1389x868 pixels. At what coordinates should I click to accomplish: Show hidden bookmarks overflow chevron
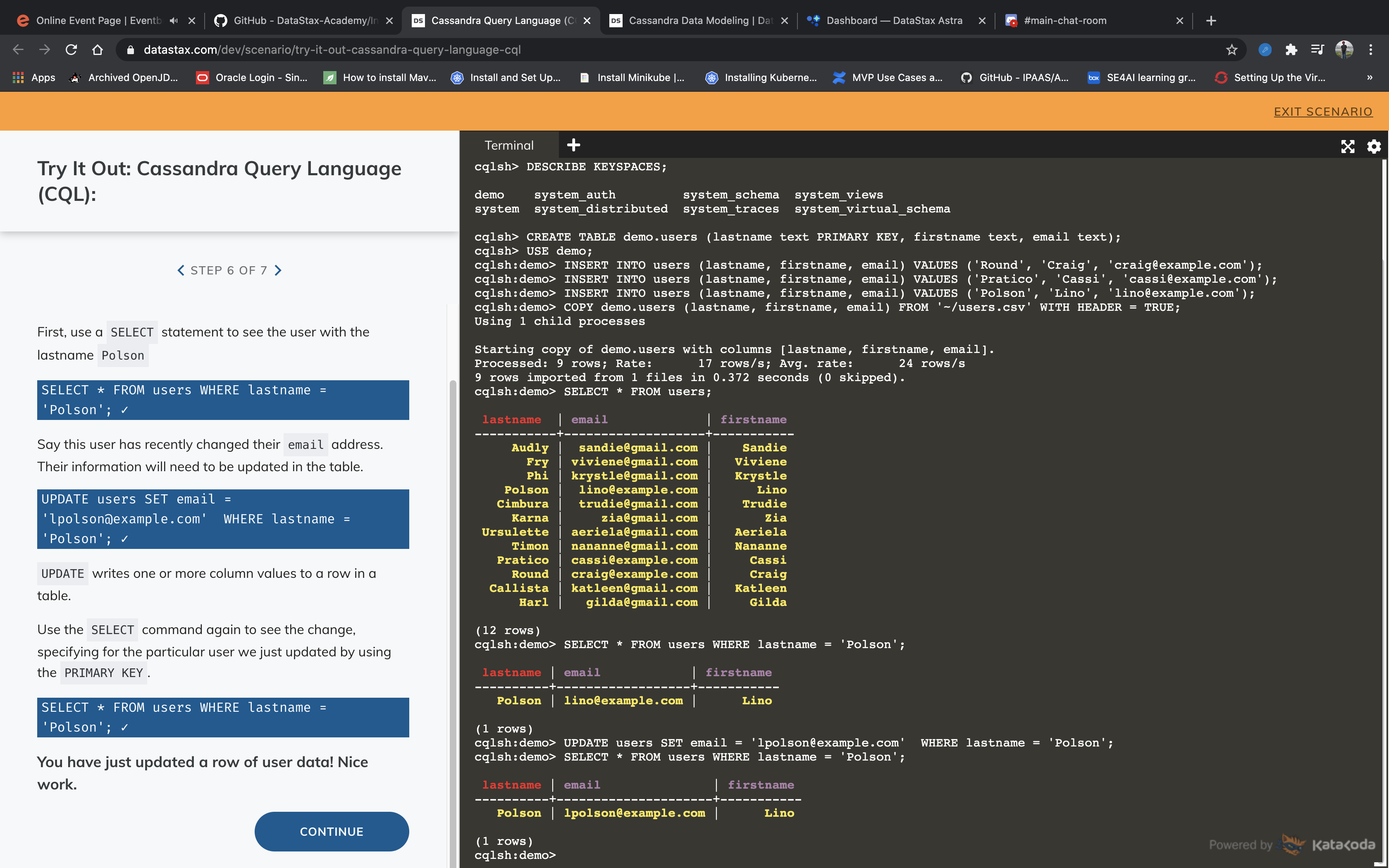coord(1370,78)
